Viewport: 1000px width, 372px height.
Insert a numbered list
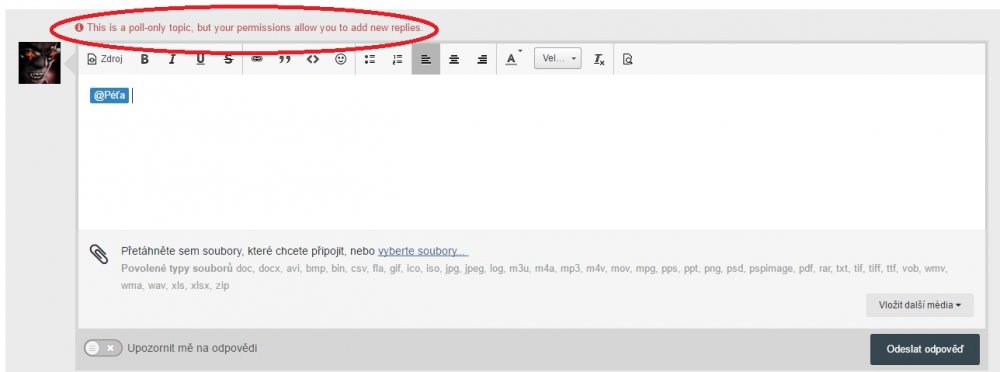tap(397, 59)
